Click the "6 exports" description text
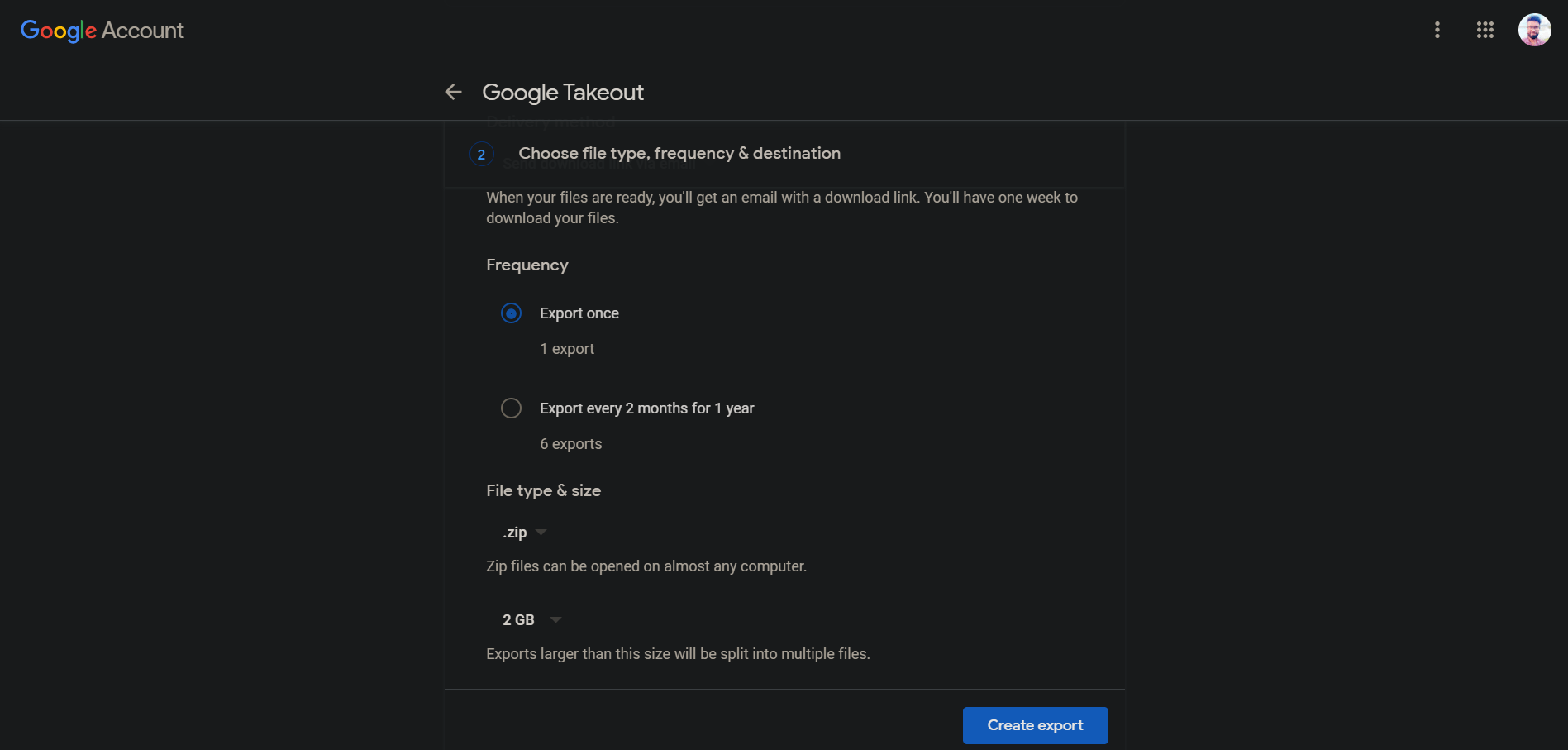 pos(570,444)
